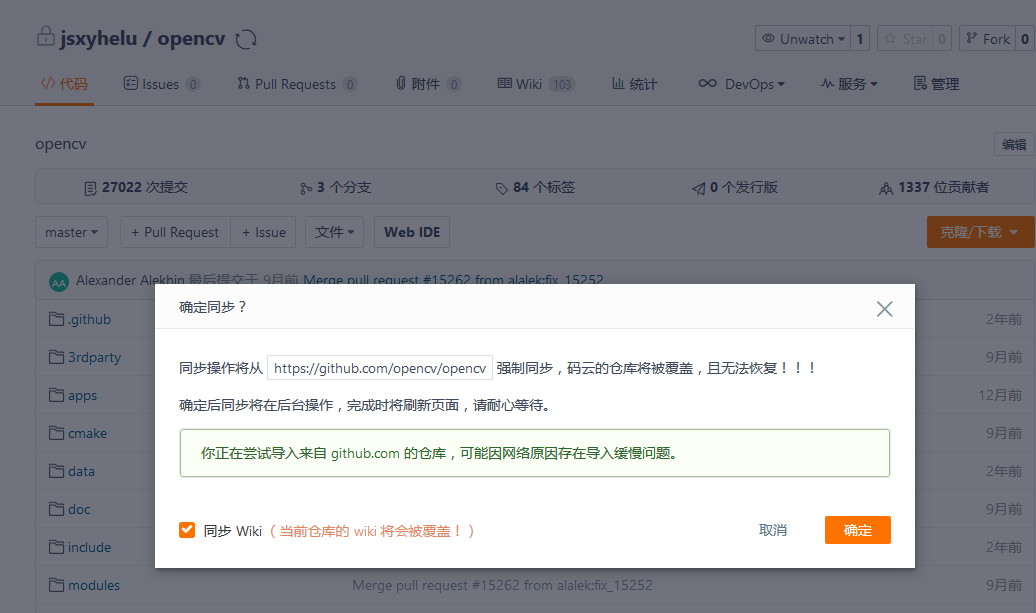Expand the DevOps menu
This screenshot has height=613, width=1036.
[x=741, y=84]
